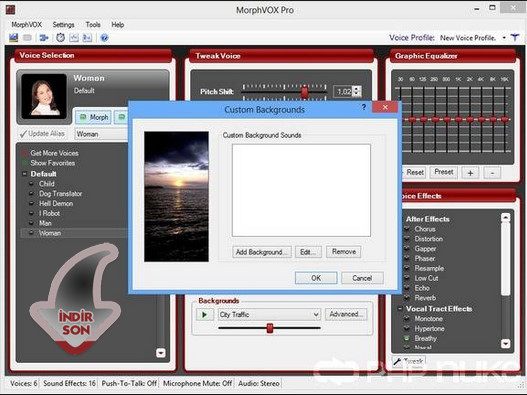Click the equalizer Reset button
The width and height of the screenshot is (527, 395).
pos(414,172)
